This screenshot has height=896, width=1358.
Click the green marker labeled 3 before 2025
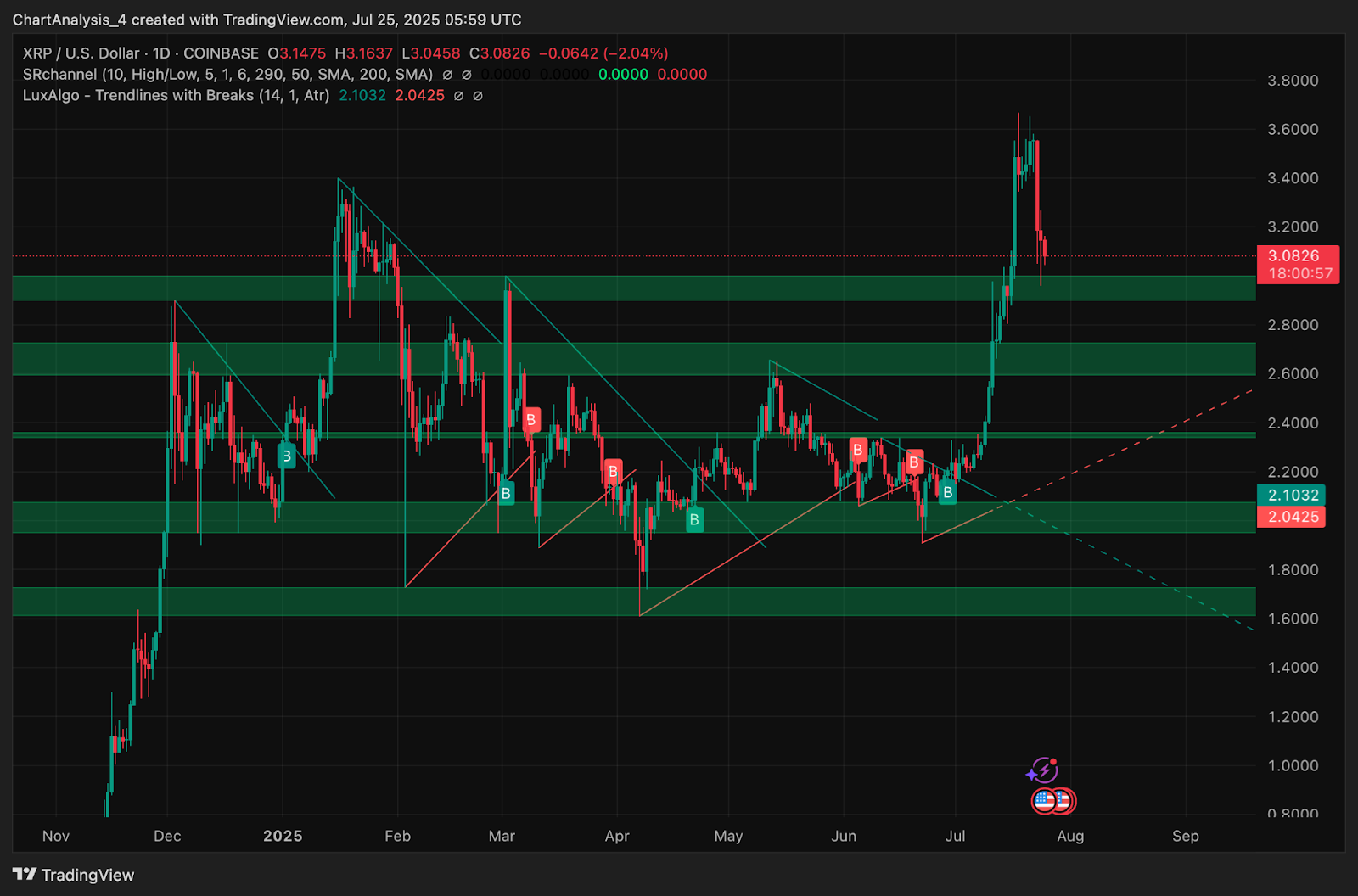(x=287, y=456)
